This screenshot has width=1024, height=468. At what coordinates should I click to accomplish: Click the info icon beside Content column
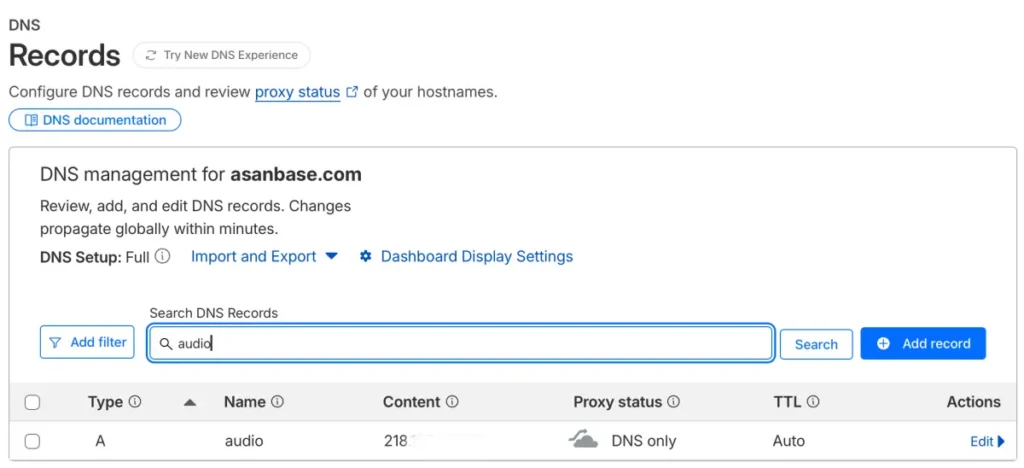coord(452,401)
